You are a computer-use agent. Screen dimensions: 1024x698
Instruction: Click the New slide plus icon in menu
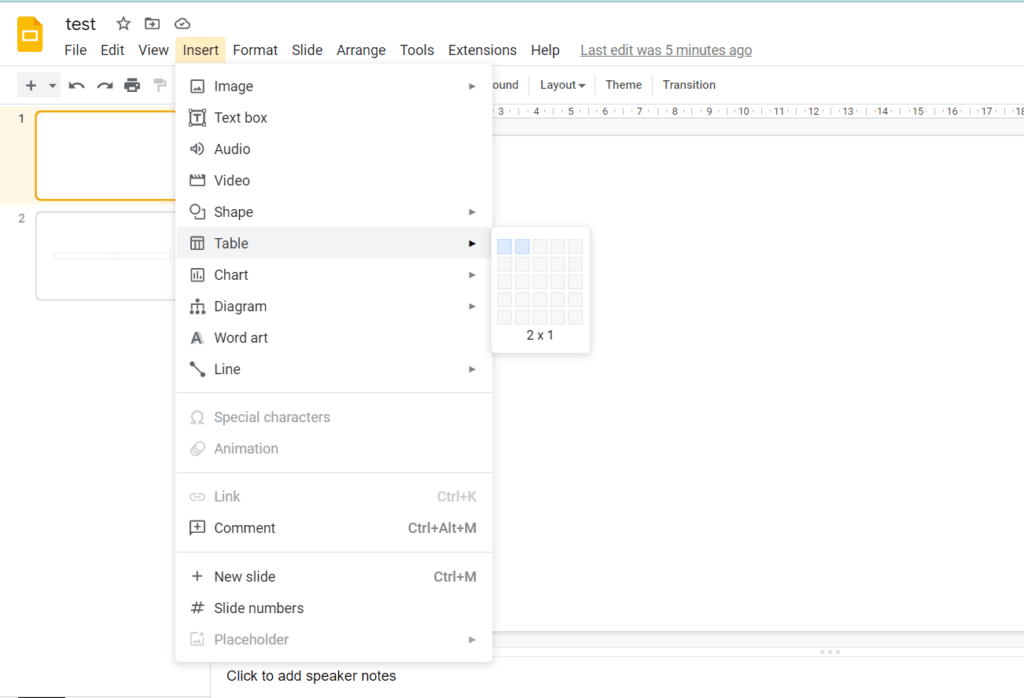(197, 576)
